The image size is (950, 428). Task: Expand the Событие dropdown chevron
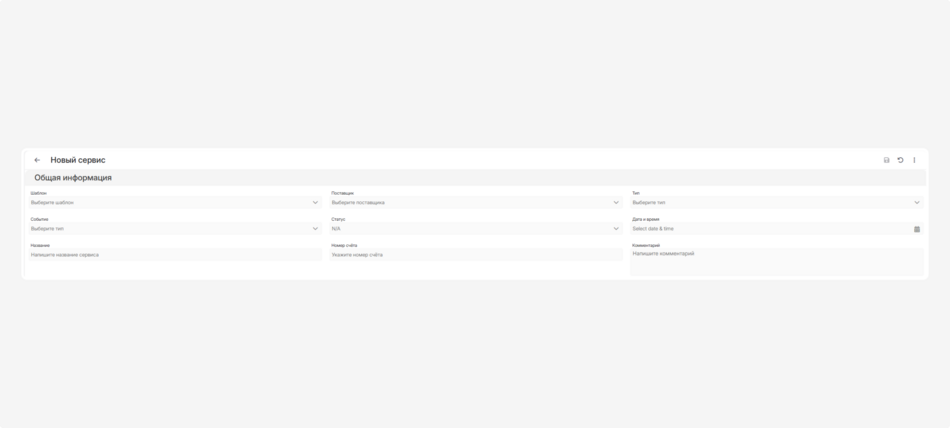[x=315, y=229]
